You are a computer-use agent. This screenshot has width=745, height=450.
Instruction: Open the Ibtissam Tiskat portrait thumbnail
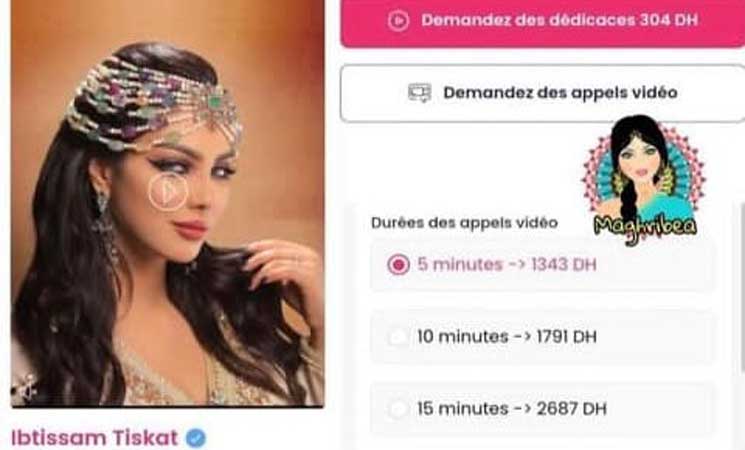[168, 203]
